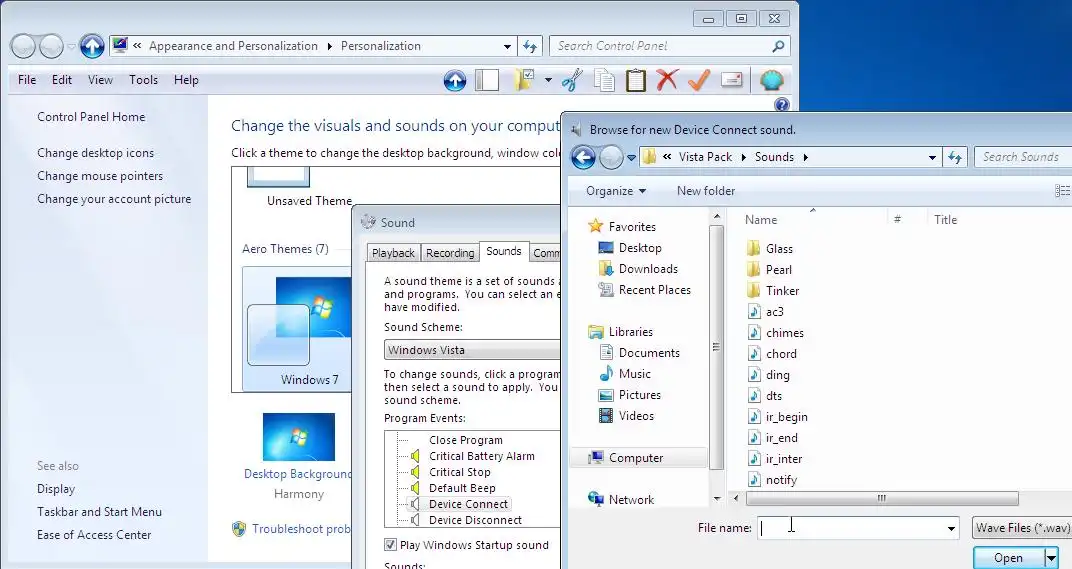Open Ease of Access Center link
The image size is (1072, 569).
click(94, 535)
